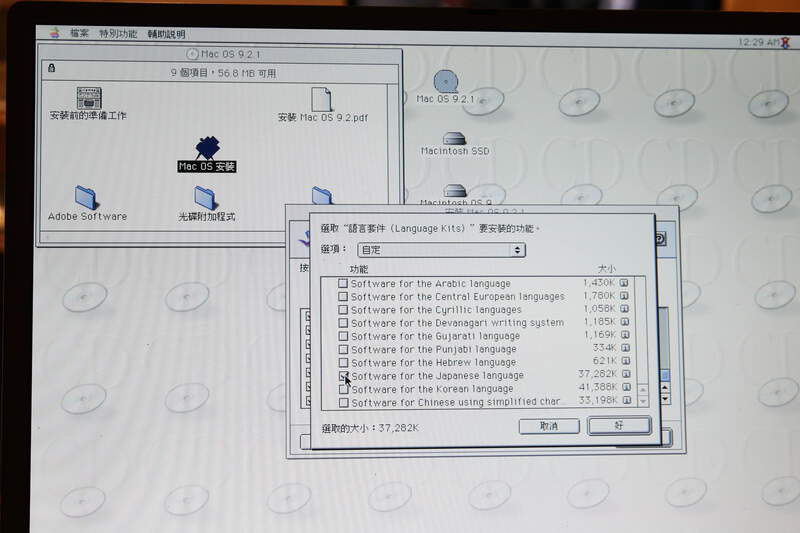The width and height of the screenshot is (800, 533).
Task: Open the Apple menu
Action: click(55, 34)
